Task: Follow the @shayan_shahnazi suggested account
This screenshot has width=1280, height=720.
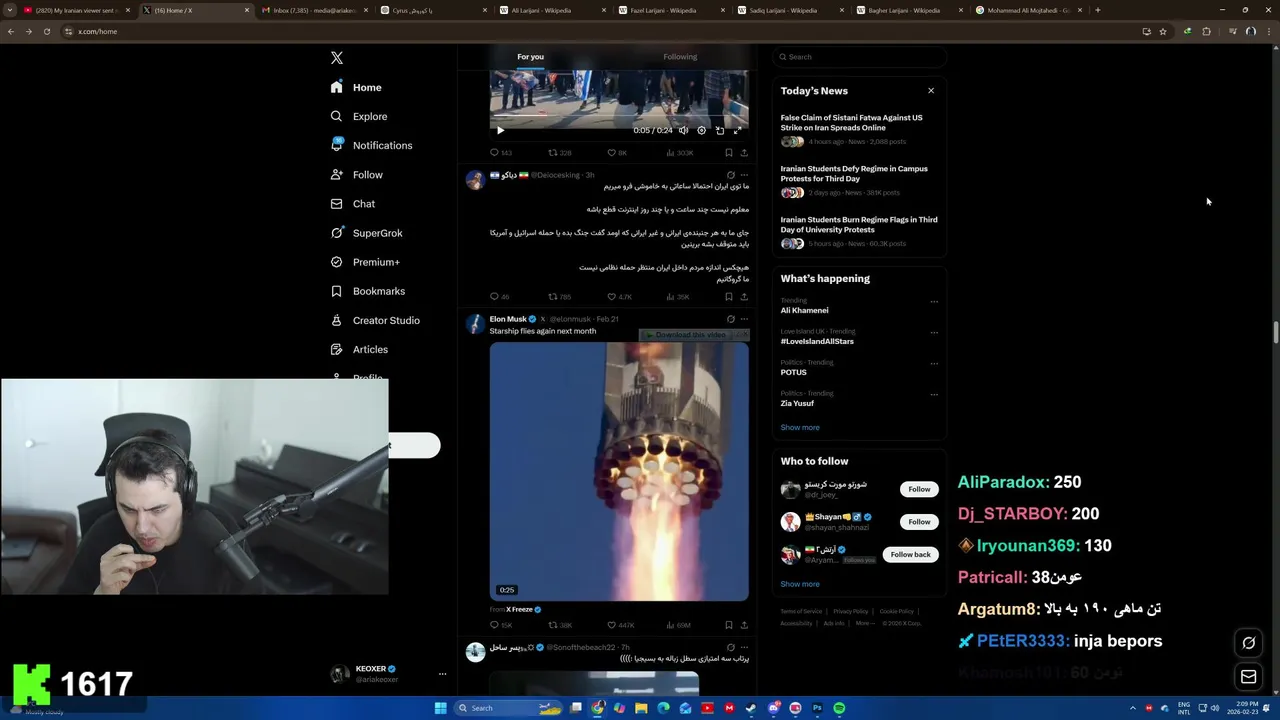Action: [x=919, y=522]
